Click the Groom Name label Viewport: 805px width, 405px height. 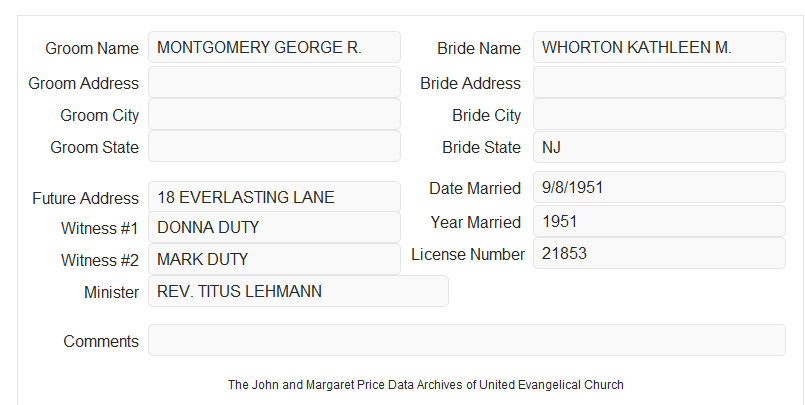tap(92, 48)
